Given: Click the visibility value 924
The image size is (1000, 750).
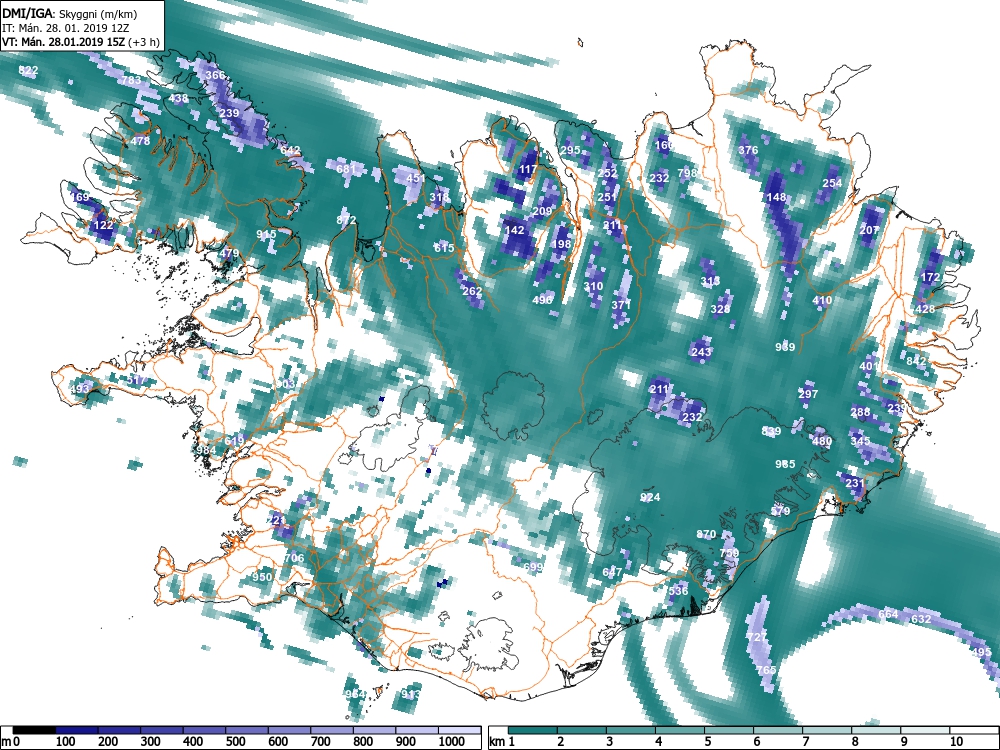Looking at the screenshot, I should point(650,497).
